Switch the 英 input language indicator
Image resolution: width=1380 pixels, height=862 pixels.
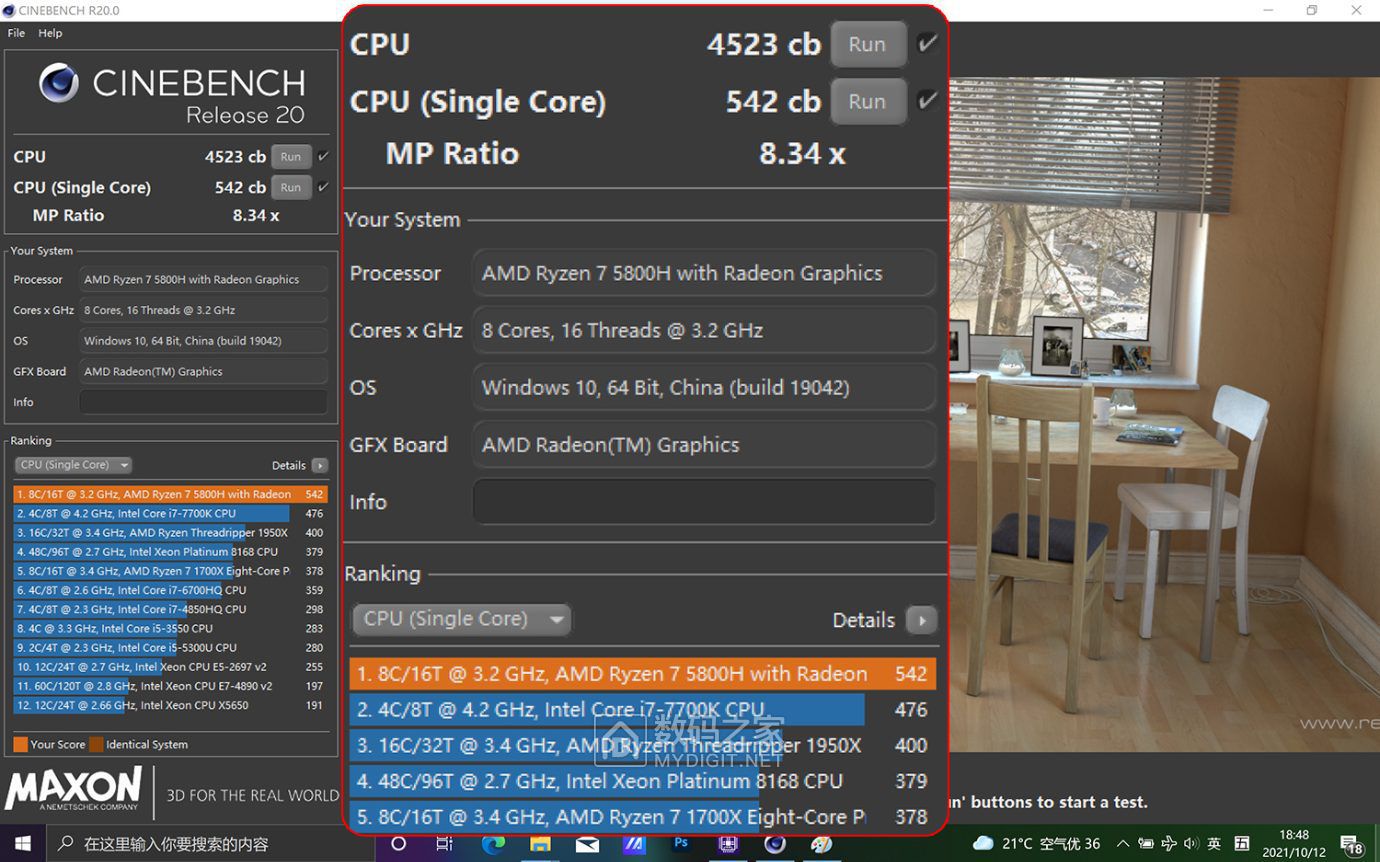(1214, 843)
